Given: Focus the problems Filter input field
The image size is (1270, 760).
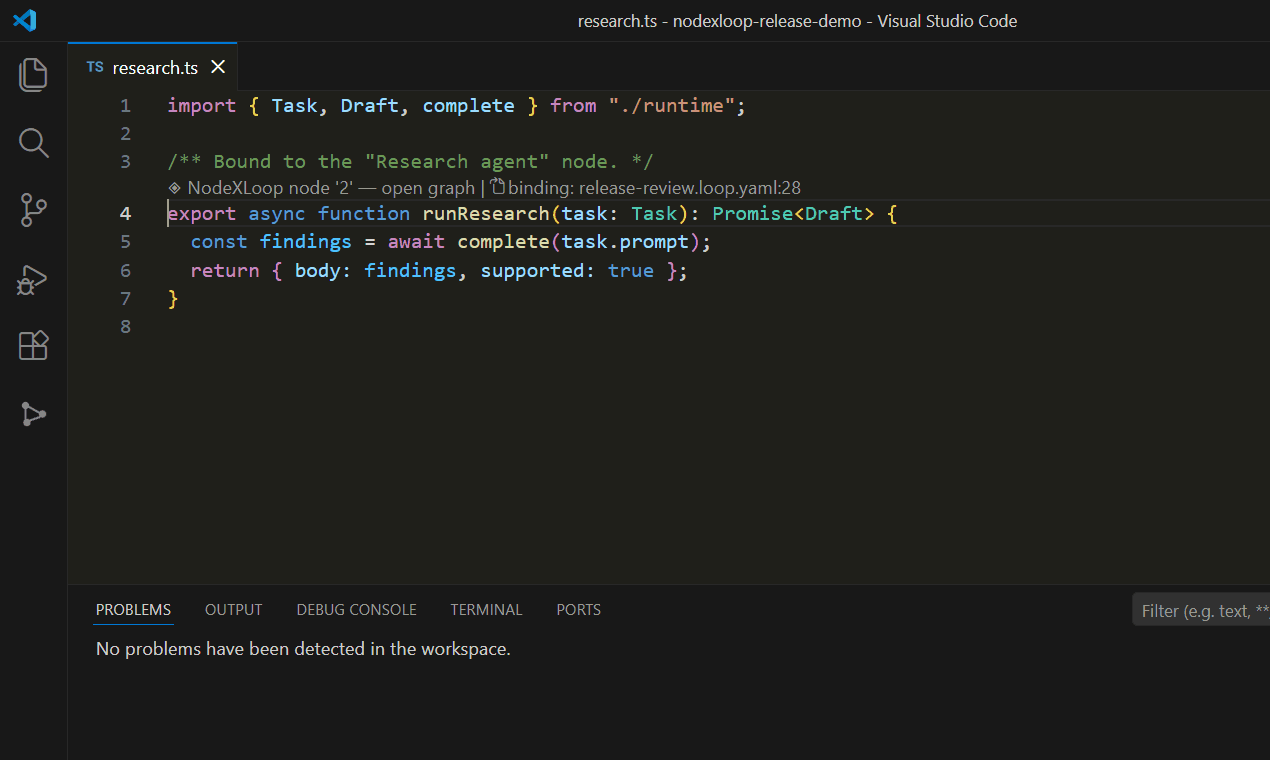Looking at the screenshot, I should tap(1201, 610).
